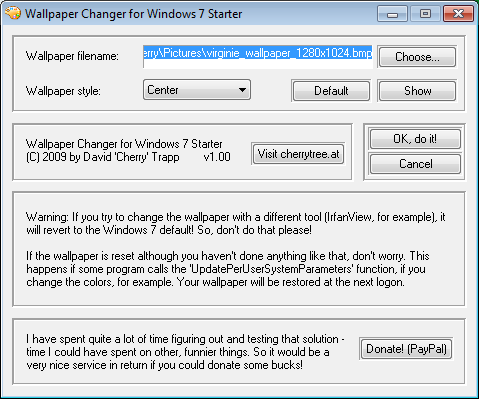Click the window title 'Wallpaper Changer for Windows 7 Starter'
479x399 pixels.
(133, 14)
